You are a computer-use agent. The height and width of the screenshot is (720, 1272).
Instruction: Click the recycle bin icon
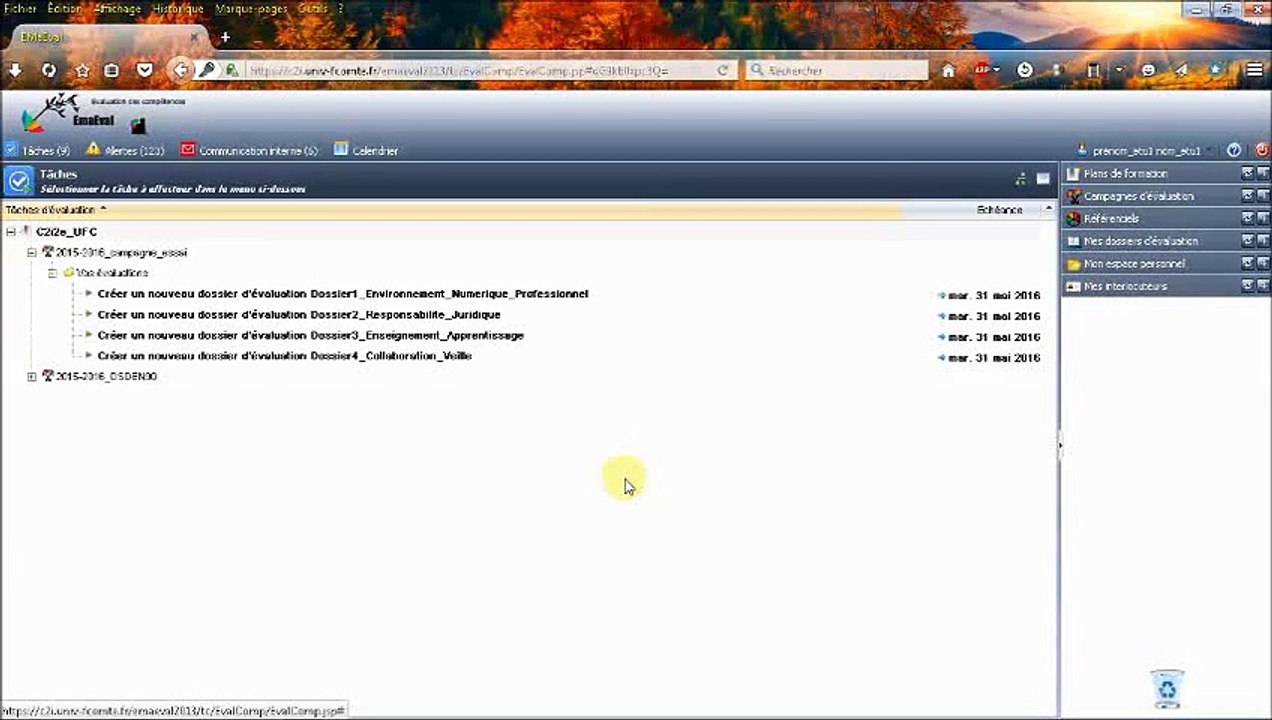click(x=1167, y=688)
